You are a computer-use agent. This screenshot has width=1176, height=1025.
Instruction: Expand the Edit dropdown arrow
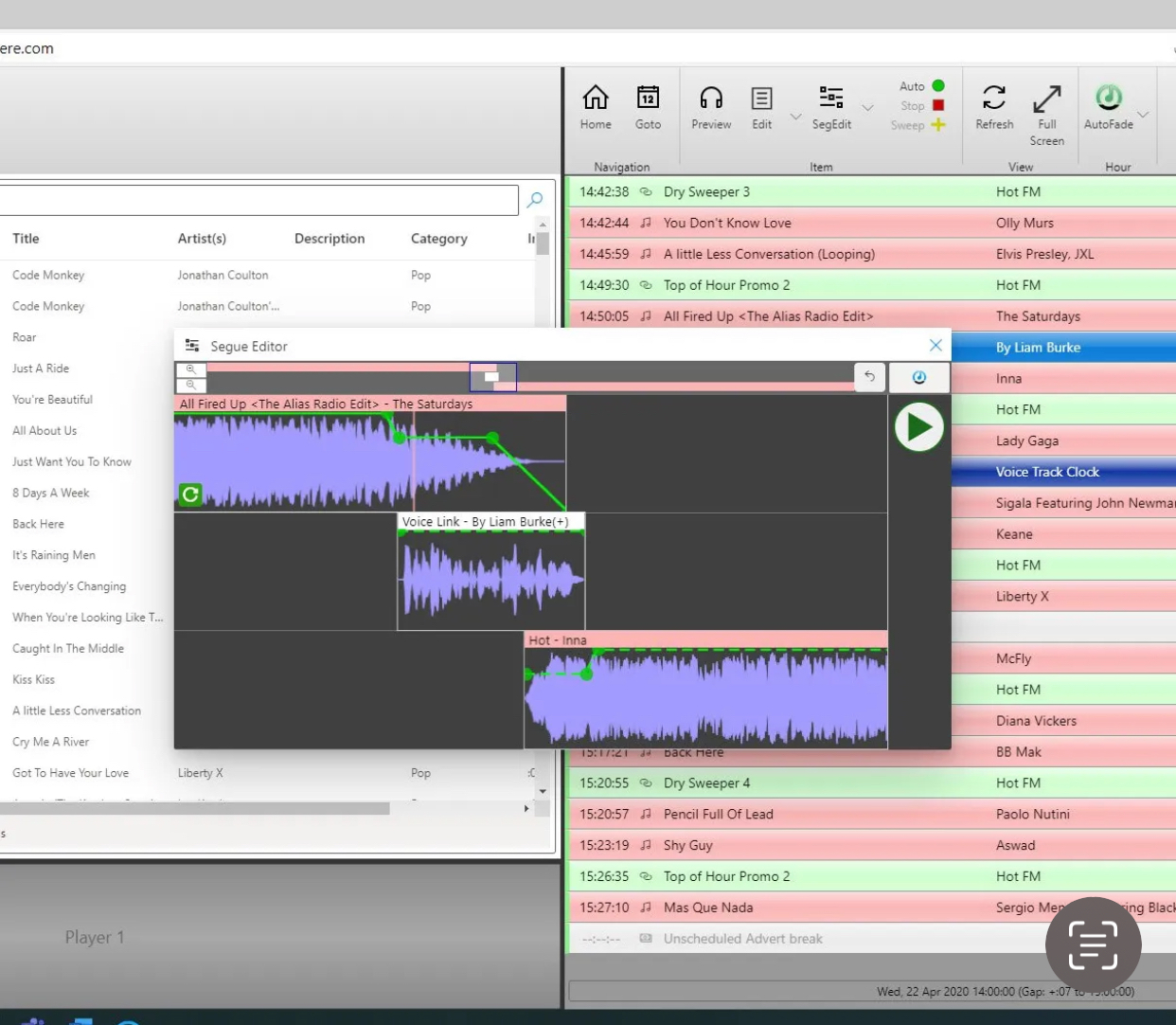795,117
